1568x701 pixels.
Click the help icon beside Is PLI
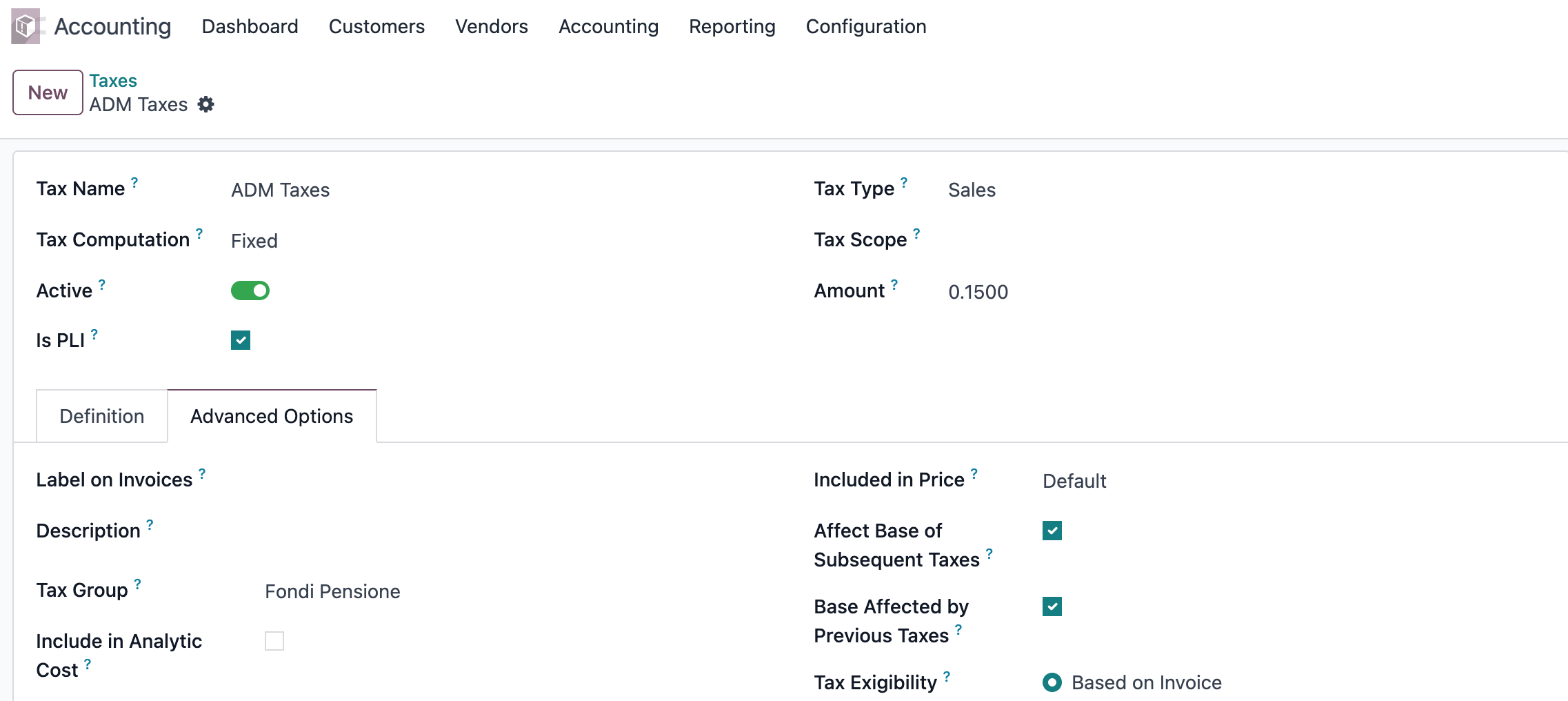94,334
